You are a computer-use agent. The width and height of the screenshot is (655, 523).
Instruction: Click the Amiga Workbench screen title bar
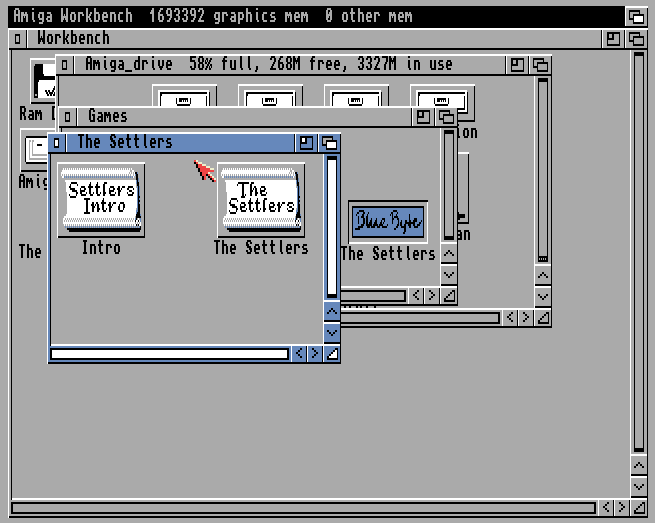pos(317,17)
